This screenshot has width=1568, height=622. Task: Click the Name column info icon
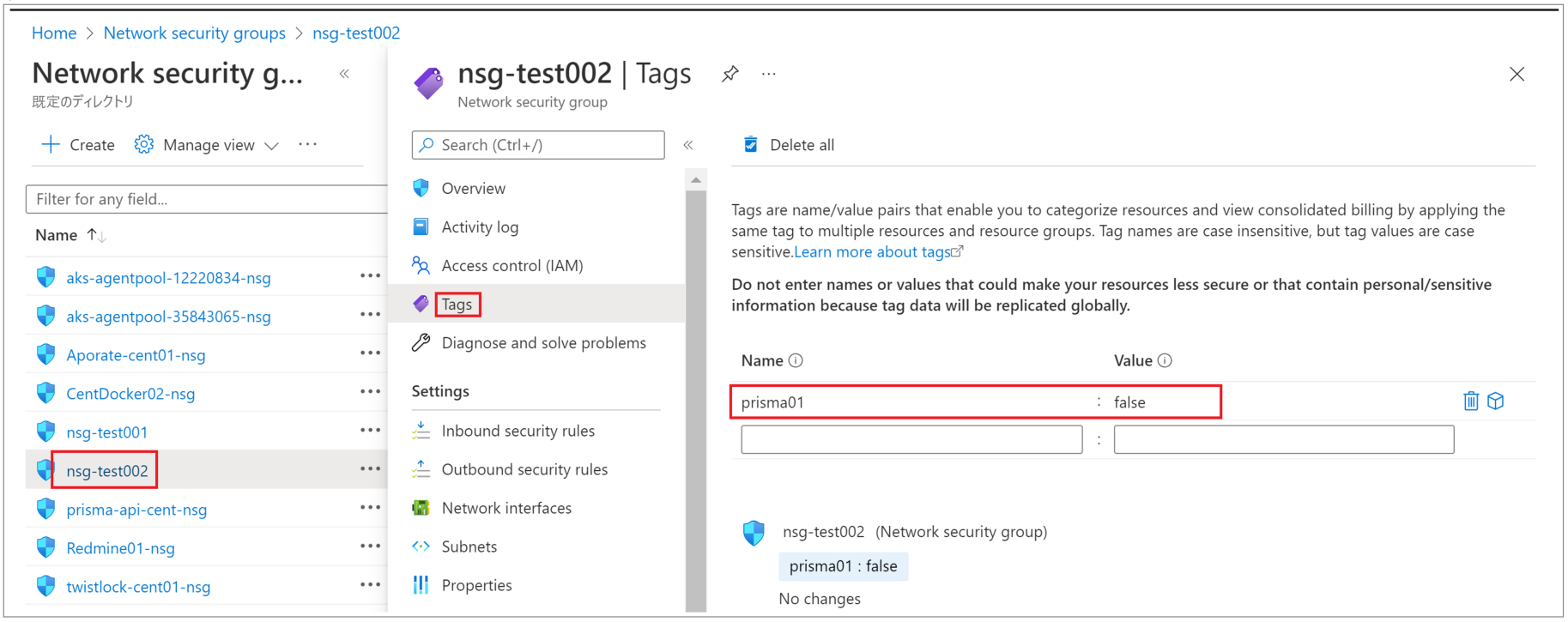tap(796, 361)
